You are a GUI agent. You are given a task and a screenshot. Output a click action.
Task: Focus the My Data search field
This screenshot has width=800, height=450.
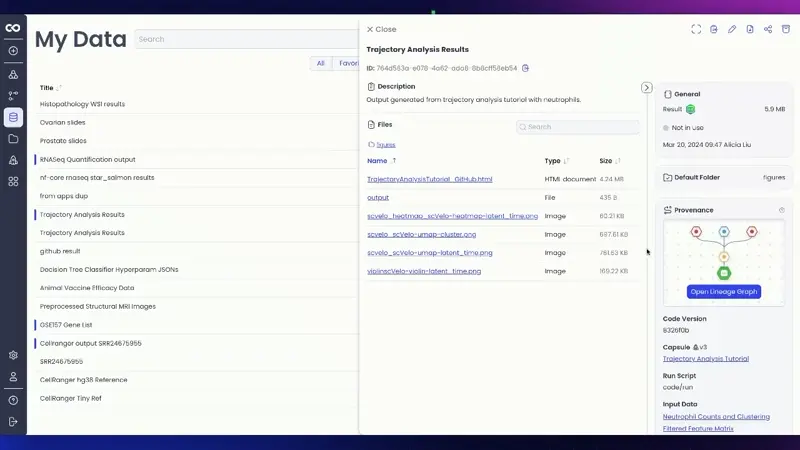pos(246,39)
